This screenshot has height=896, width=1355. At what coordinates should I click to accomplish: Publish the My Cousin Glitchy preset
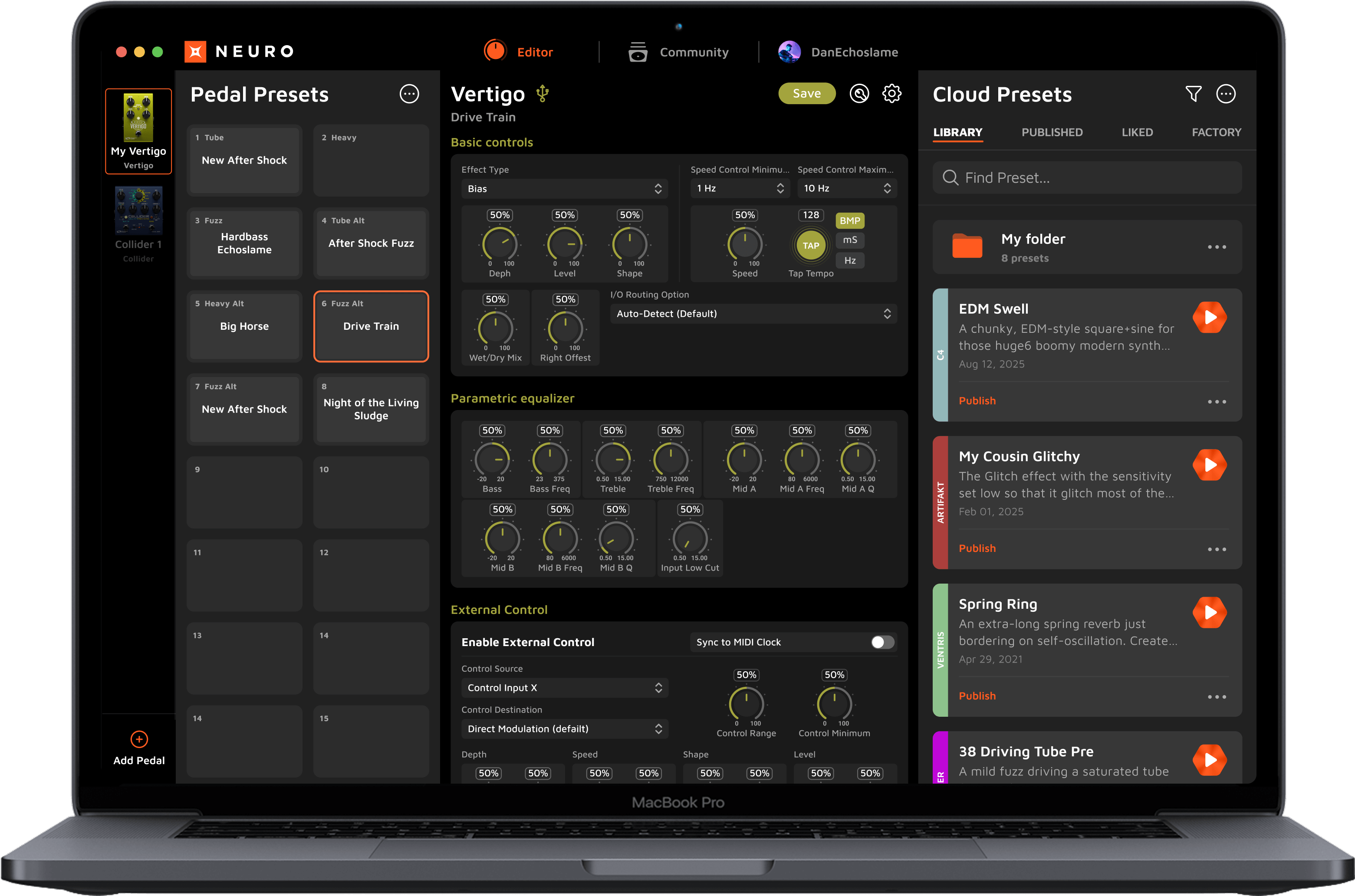click(x=977, y=548)
